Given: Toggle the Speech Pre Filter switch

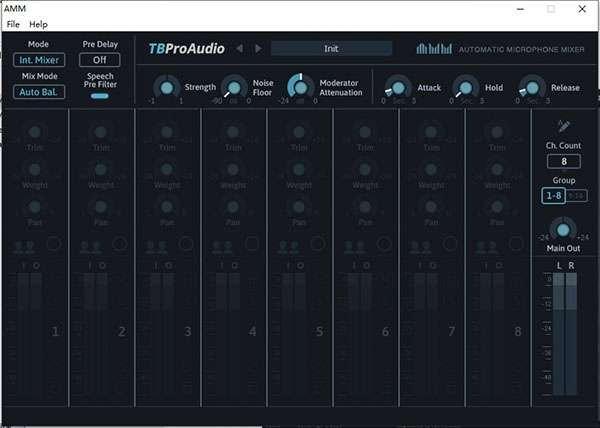Looking at the screenshot, I should pyautogui.click(x=99, y=96).
